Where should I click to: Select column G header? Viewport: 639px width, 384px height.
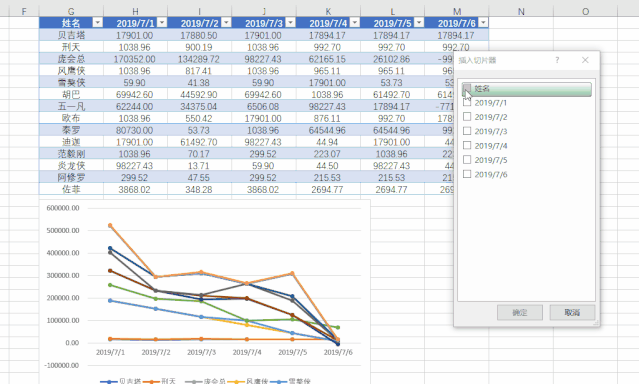(x=71, y=11)
